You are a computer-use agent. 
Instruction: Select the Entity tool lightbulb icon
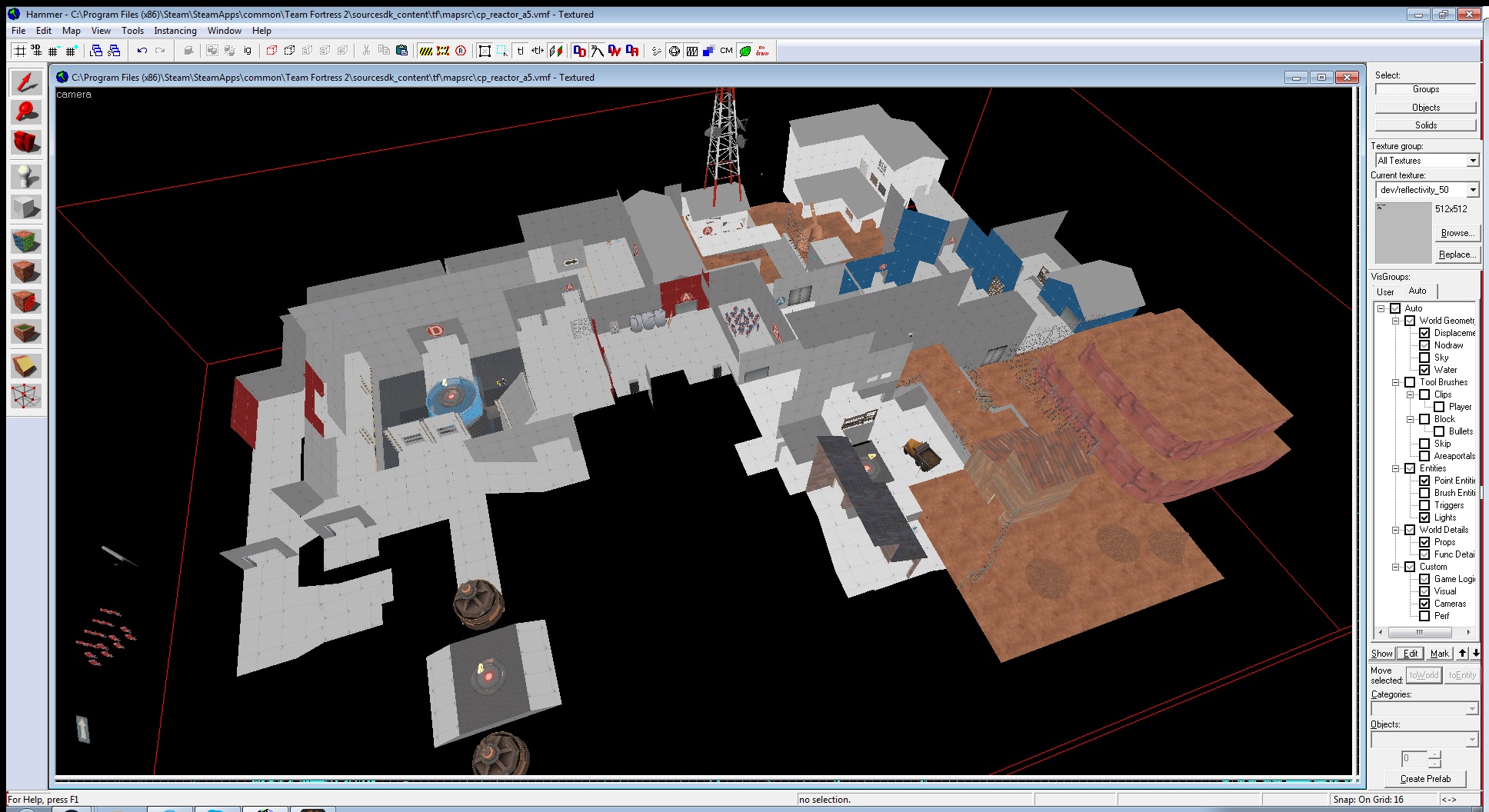[x=26, y=177]
